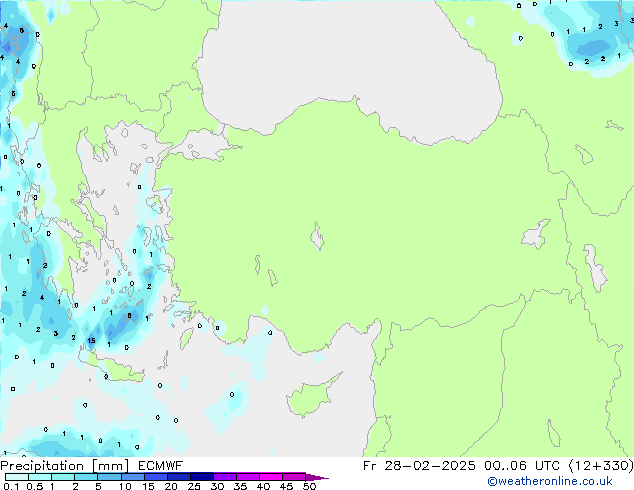Pick the 0.1–0.5 mm legend color swatch
Viewport: 634px width, 490px height.
tap(17, 477)
